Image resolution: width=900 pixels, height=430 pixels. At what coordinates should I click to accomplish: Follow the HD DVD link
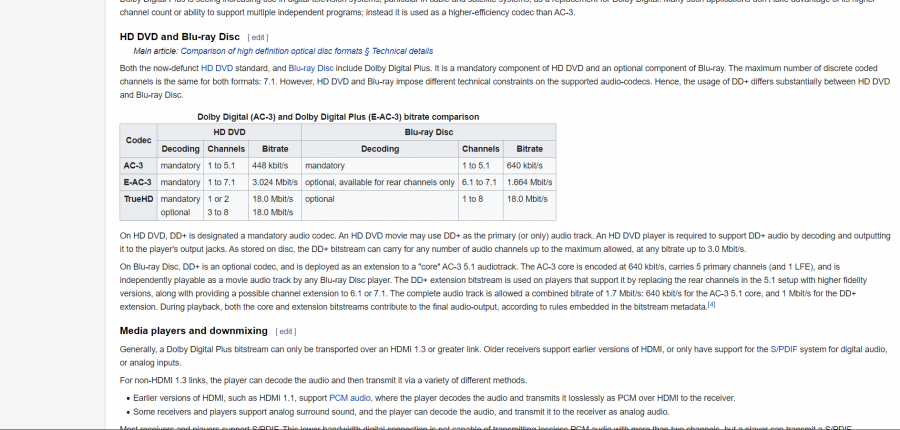tap(217, 68)
